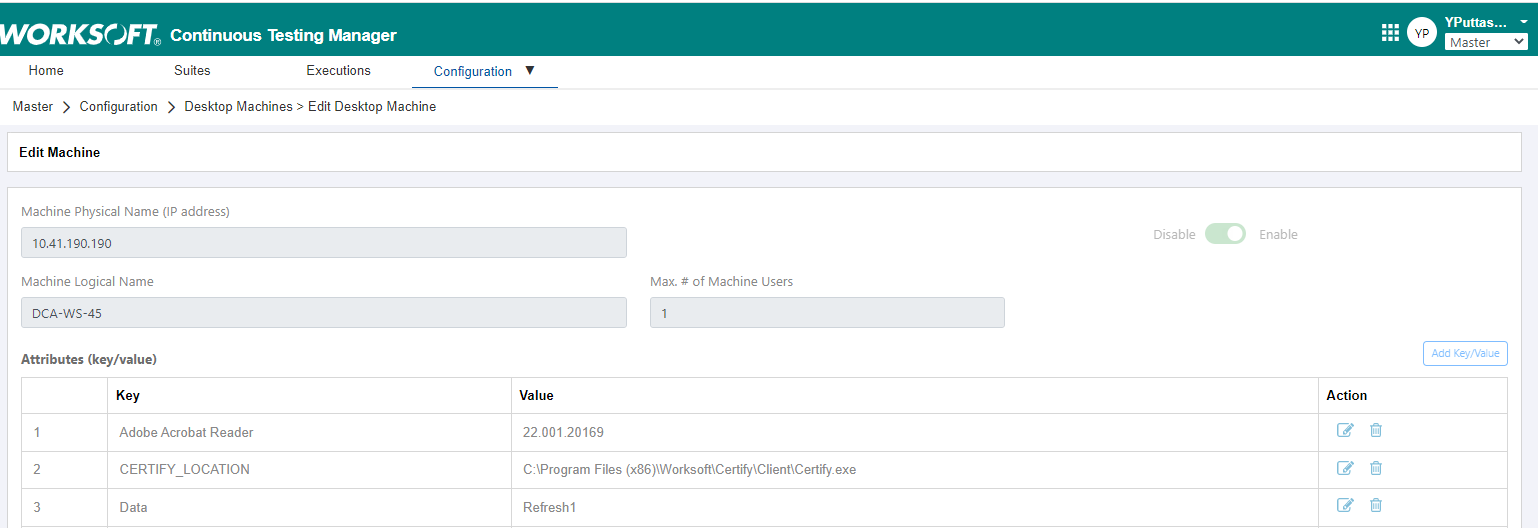The image size is (1538, 528).
Task: Click the Add Key/Value button
Action: [x=1464, y=353]
